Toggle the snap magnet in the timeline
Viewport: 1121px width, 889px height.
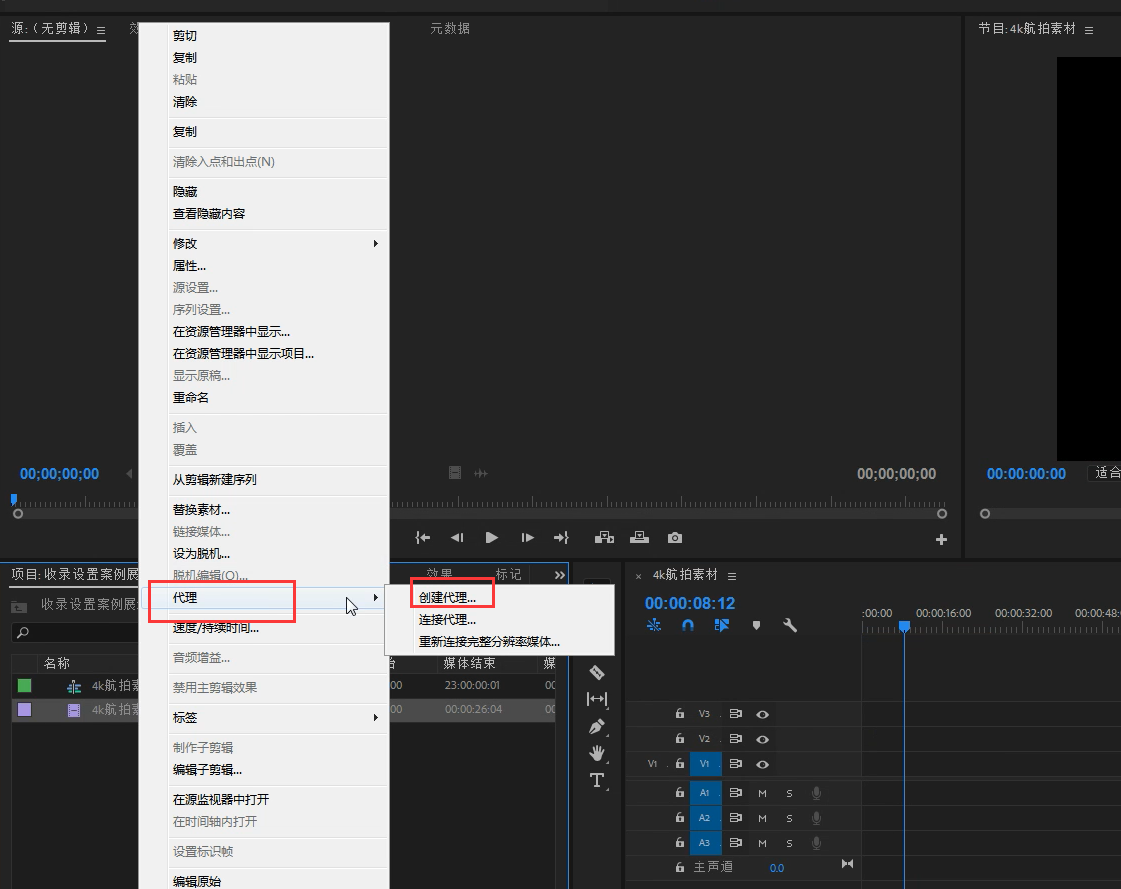(x=688, y=624)
